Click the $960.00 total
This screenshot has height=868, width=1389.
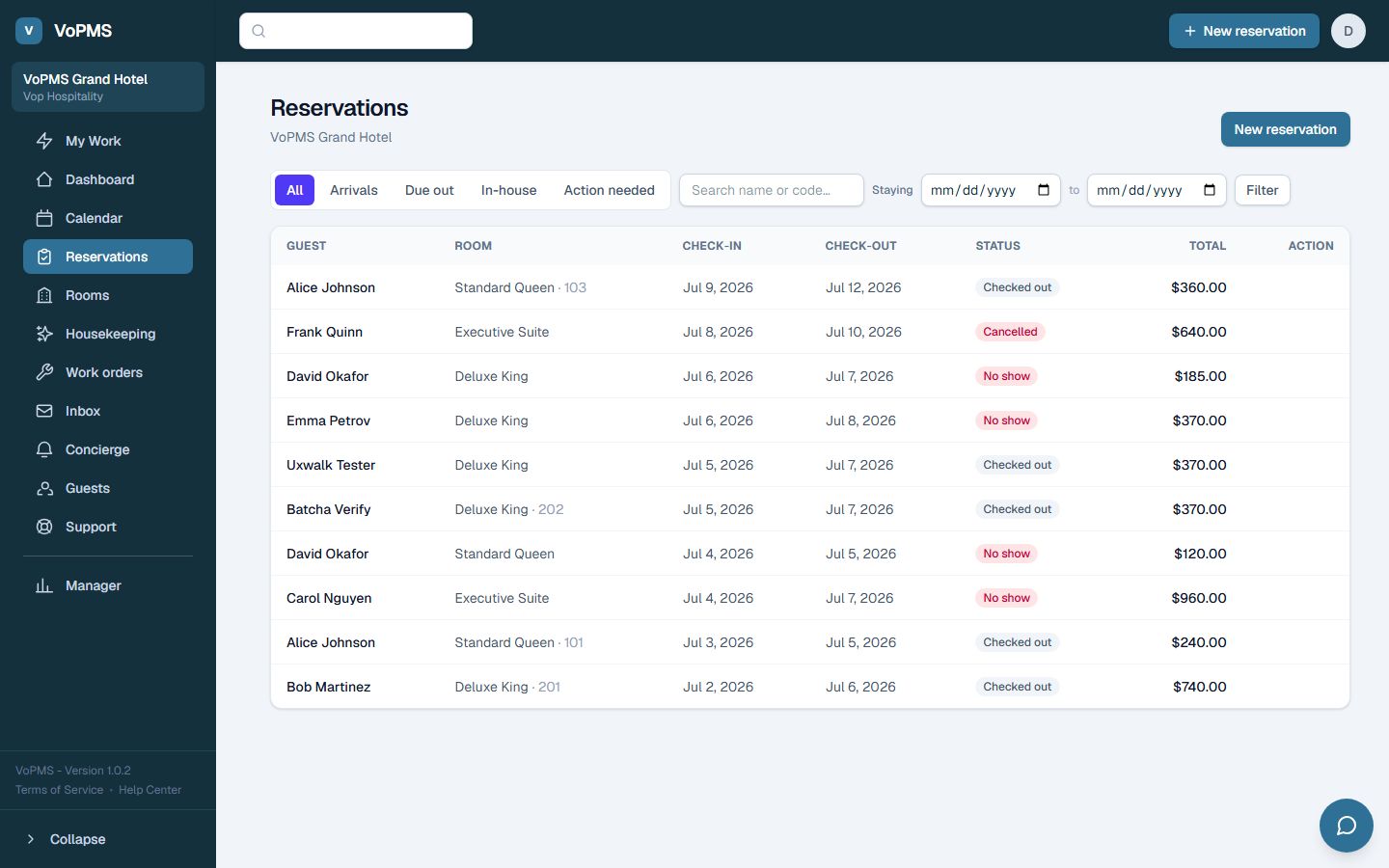pyautogui.click(x=1199, y=598)
